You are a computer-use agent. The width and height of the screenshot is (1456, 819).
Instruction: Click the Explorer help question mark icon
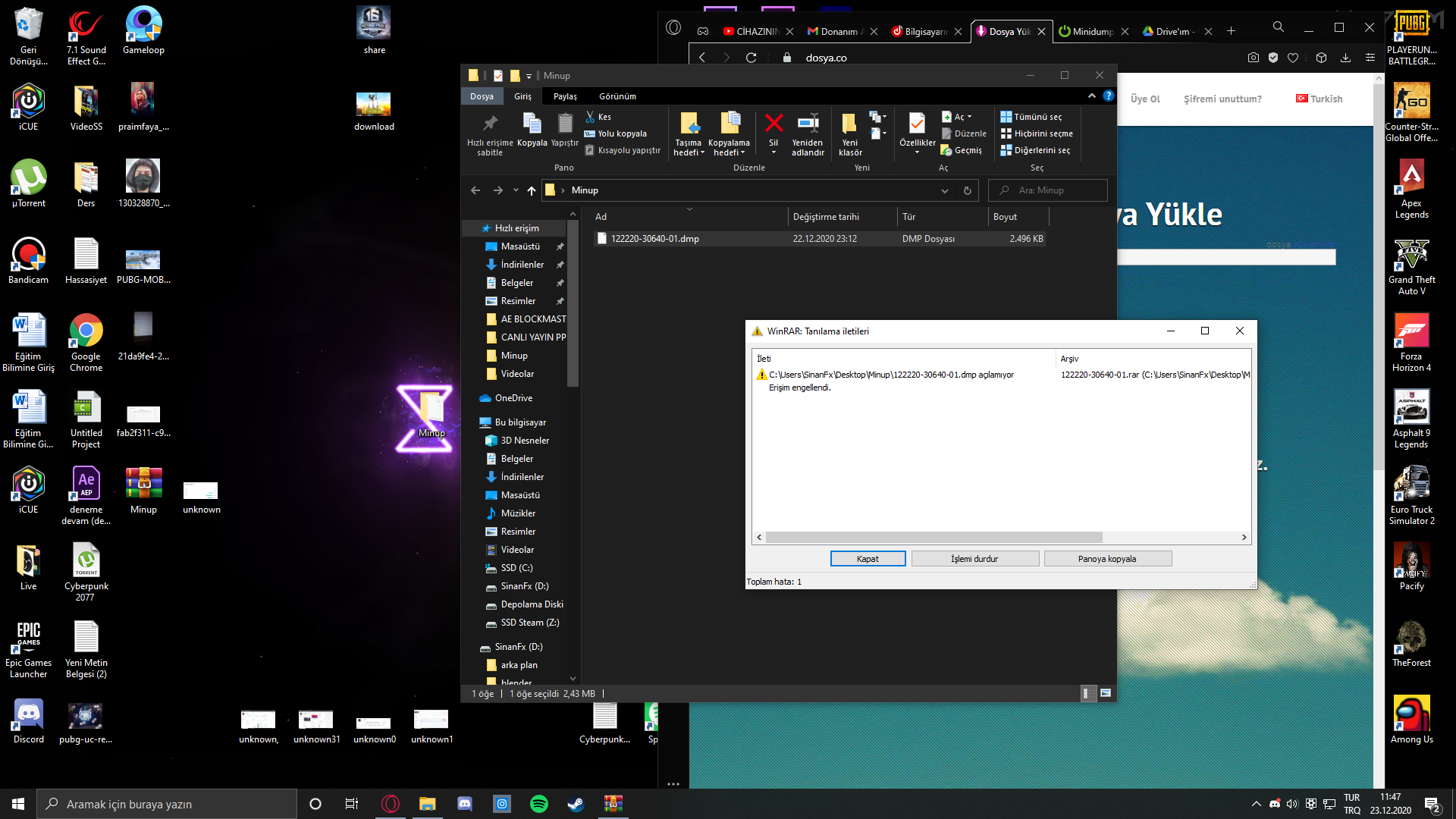1109,96
